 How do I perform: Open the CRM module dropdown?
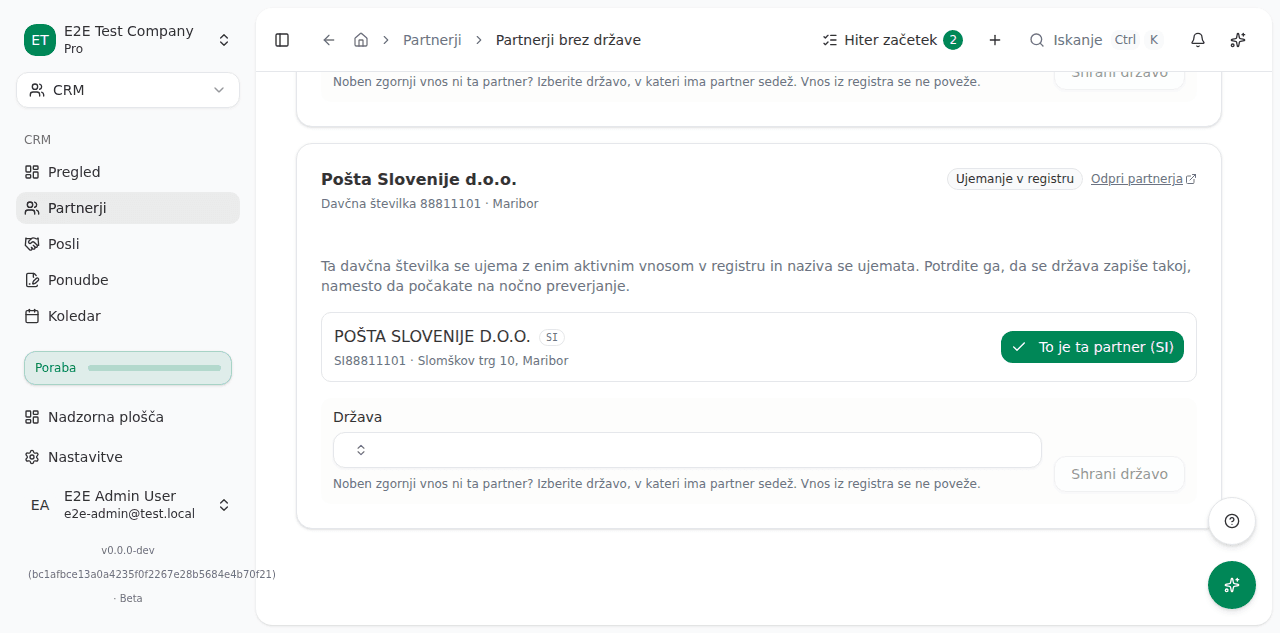[128, 90]
